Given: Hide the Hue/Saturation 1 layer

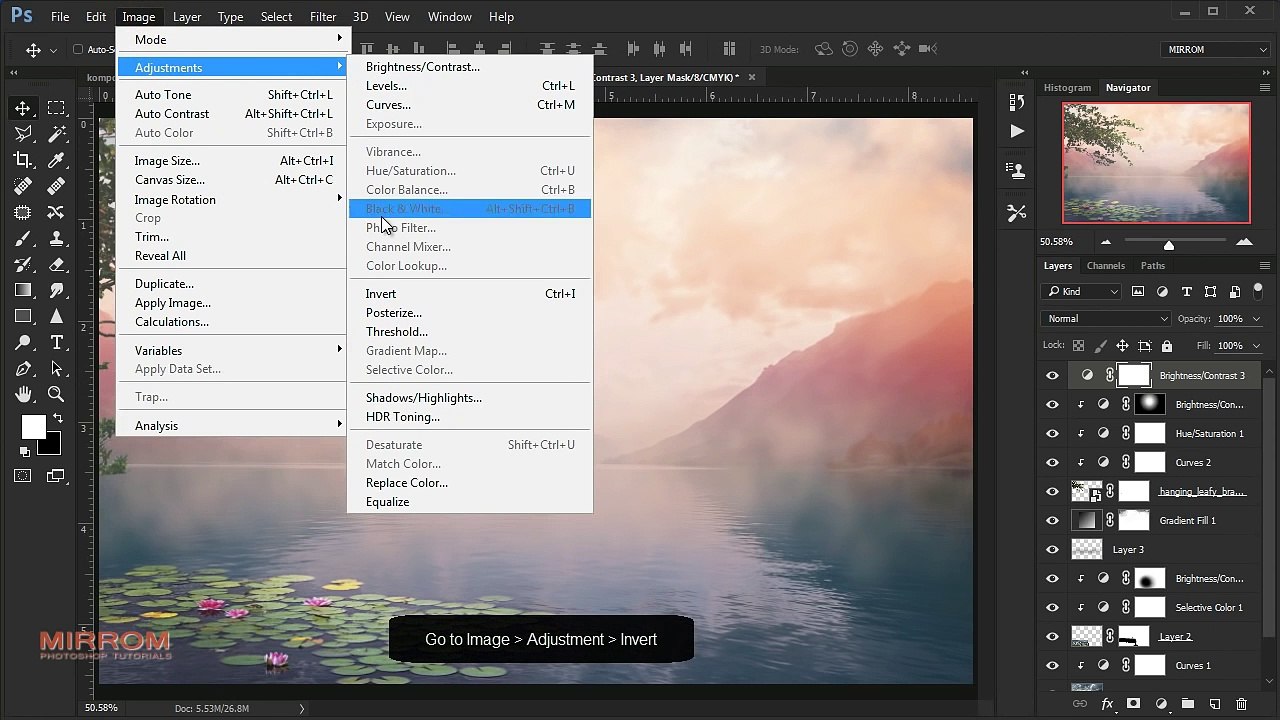Looking at the screenshot, I should tap(1052, 434).
